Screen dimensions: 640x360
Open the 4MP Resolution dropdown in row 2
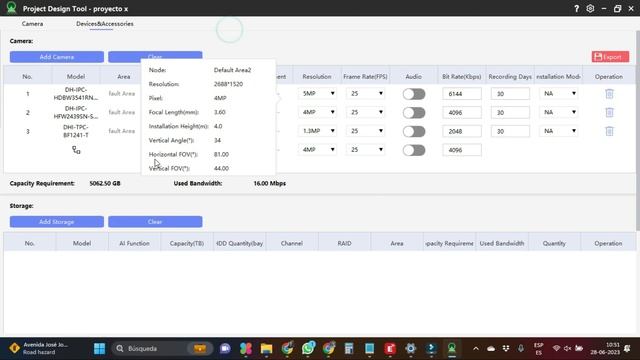click(317, 112)
